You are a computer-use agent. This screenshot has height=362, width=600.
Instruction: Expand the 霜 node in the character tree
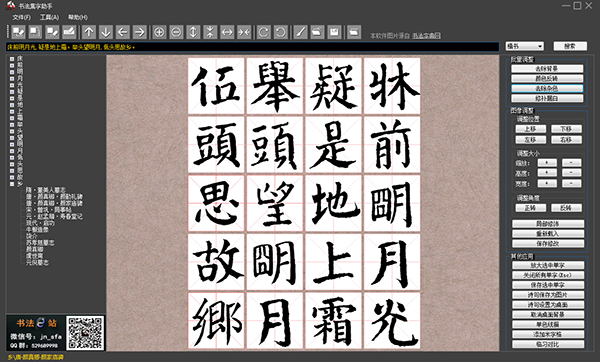12,118
